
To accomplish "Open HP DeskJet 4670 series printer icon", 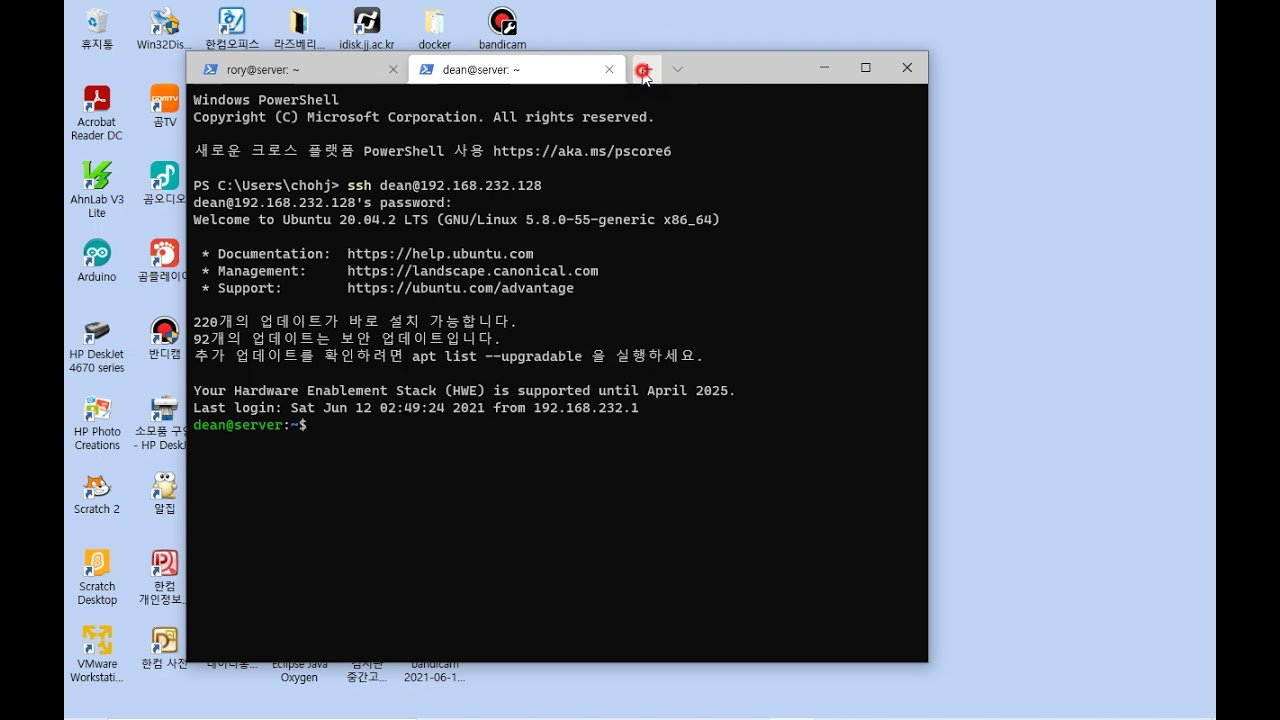I will click(97, 344).
